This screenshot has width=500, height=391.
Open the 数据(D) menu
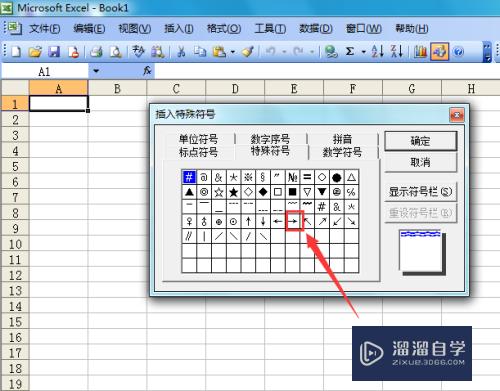click(x=316, y=29)
